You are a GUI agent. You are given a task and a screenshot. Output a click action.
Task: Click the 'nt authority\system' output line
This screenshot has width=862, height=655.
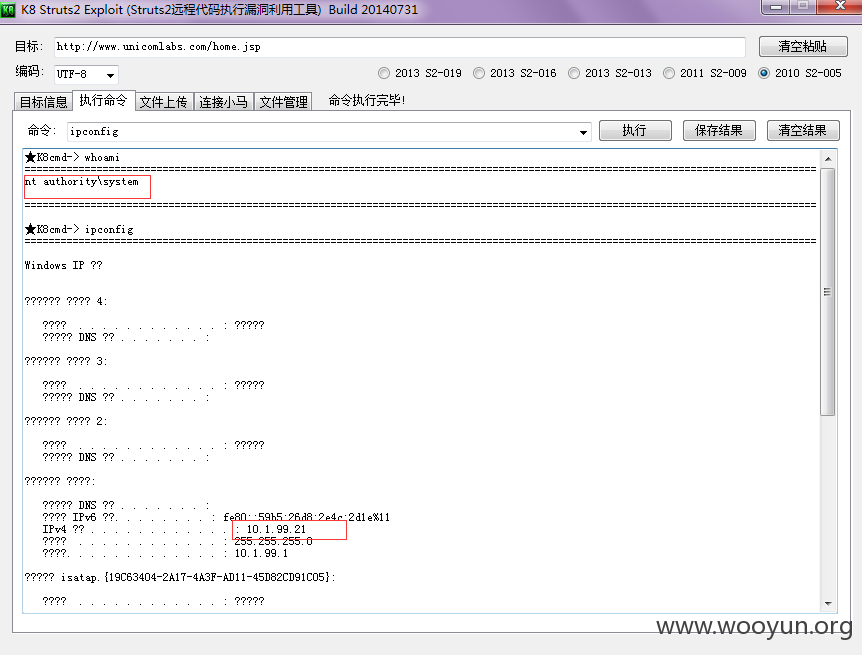click(x=82, y=181)
